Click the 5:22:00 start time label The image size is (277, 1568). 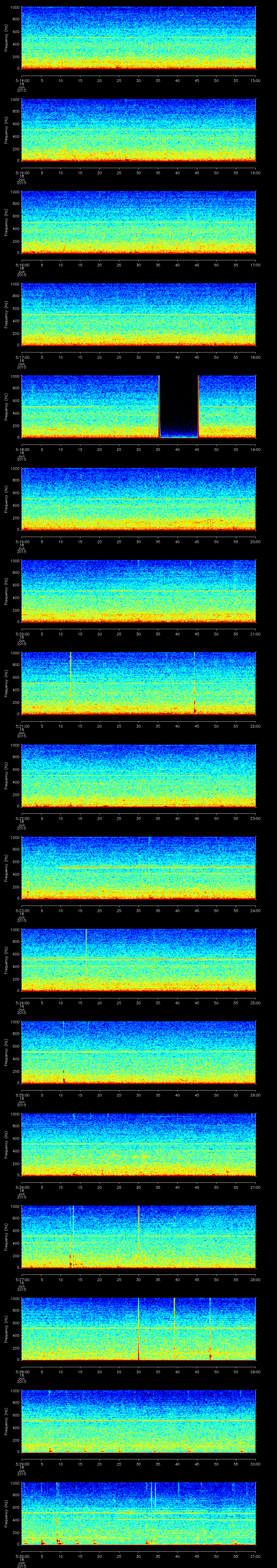(x=22, y=818)
